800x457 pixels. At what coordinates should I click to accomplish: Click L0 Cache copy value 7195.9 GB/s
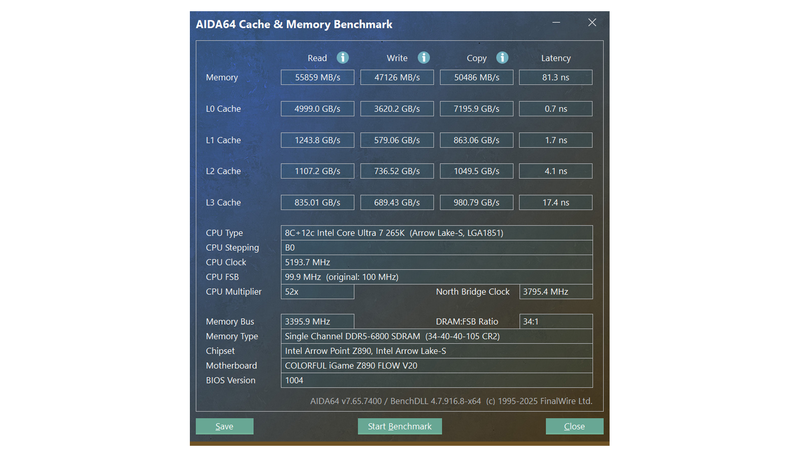tap(477, 109)
